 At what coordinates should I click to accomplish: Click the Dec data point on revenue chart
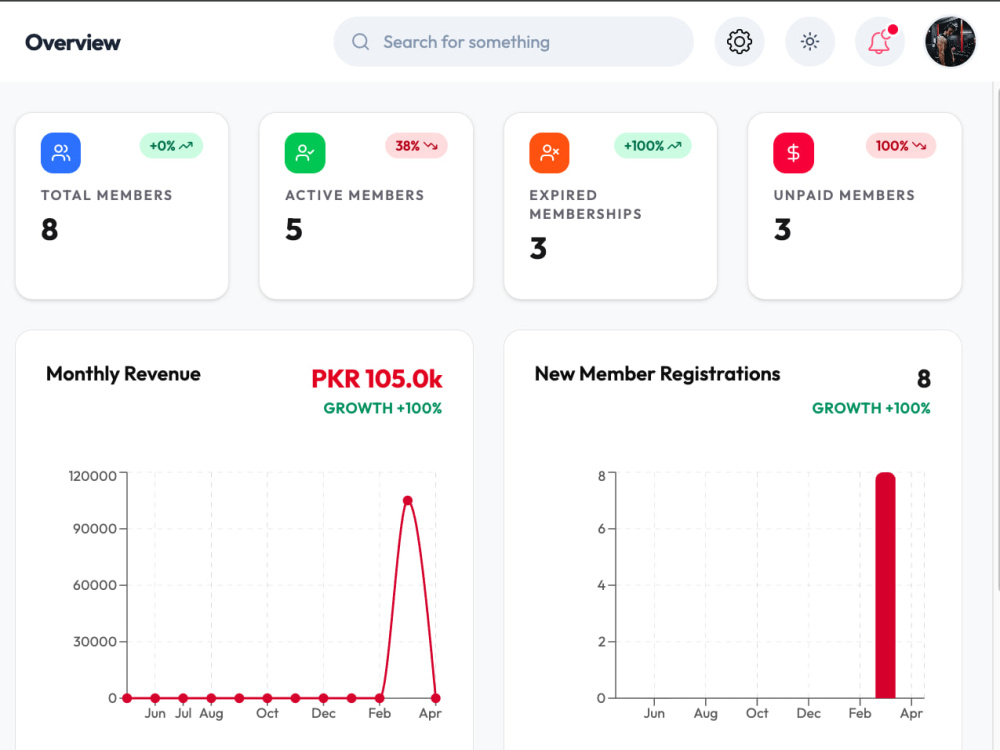point(323,698)
